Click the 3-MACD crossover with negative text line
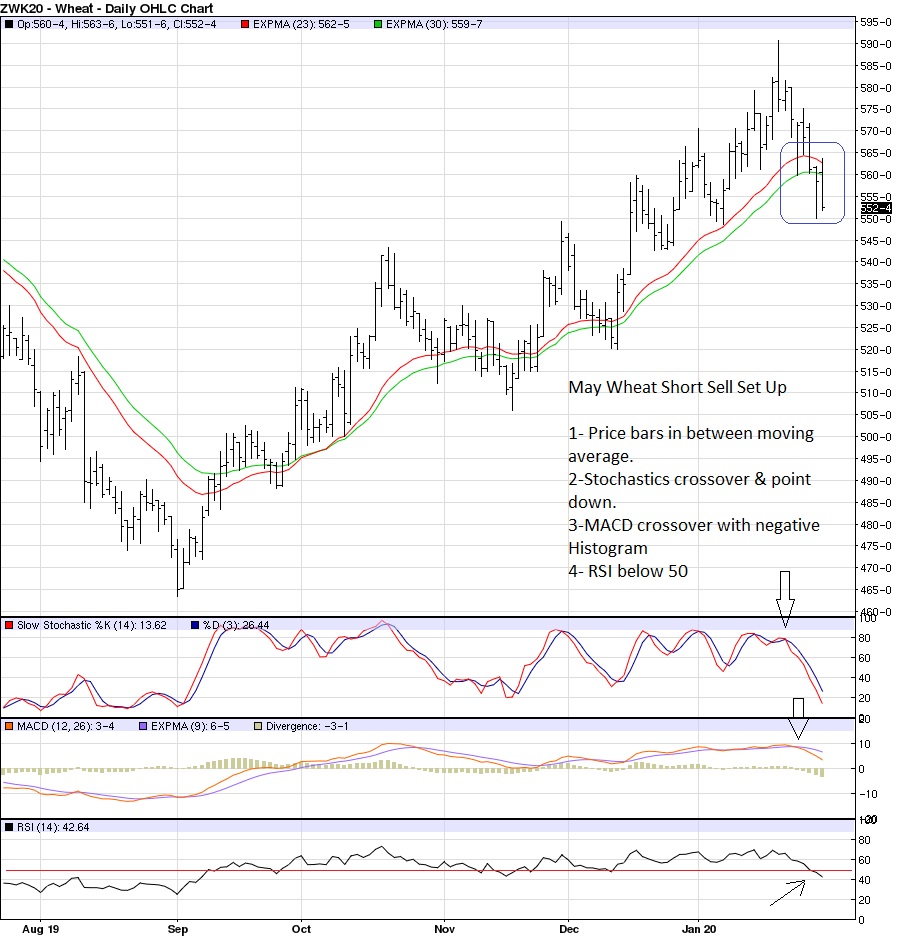The width and height of the screenshot is (900, 938). click(x=694, y=525)
